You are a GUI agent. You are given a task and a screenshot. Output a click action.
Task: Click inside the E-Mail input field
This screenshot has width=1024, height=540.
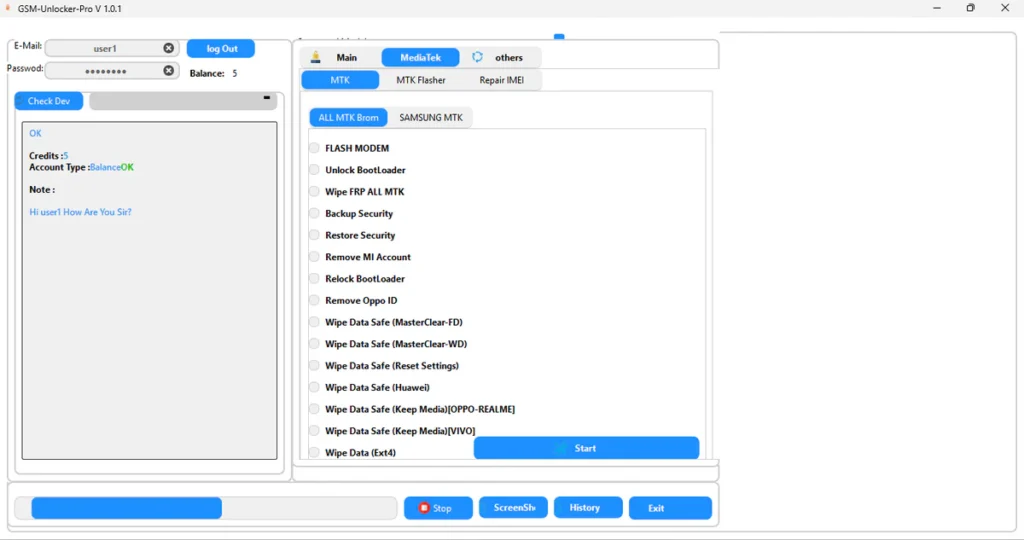coord(104,48)
